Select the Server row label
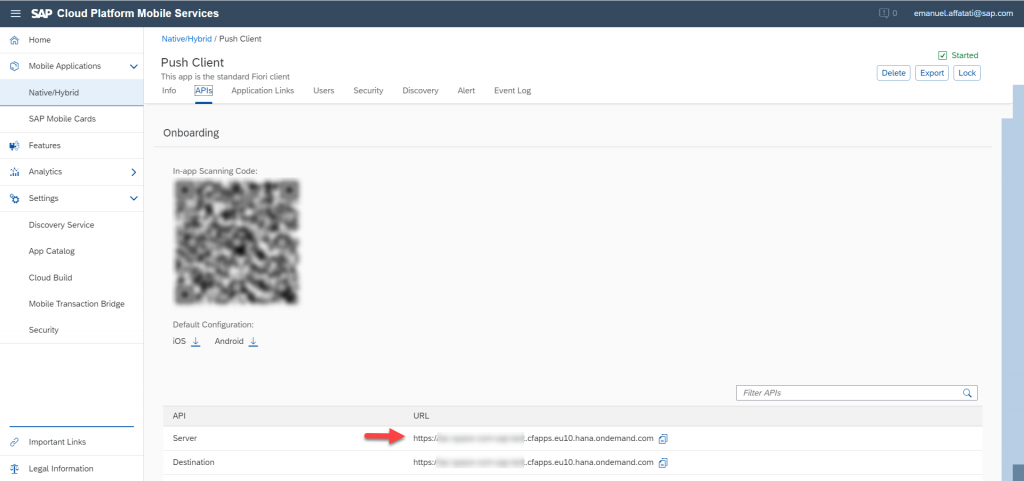Screen dimensions: 1024x481 pyautogui.click(x=185, y=438)
